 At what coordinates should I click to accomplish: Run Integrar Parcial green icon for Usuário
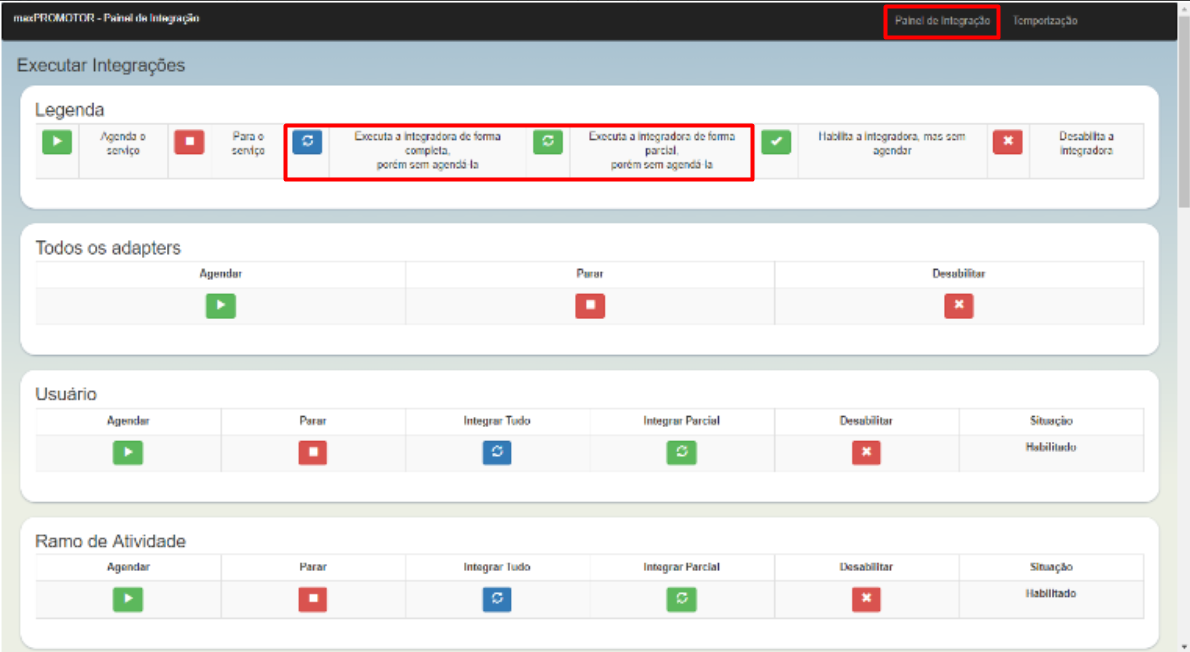click(681, 453)
